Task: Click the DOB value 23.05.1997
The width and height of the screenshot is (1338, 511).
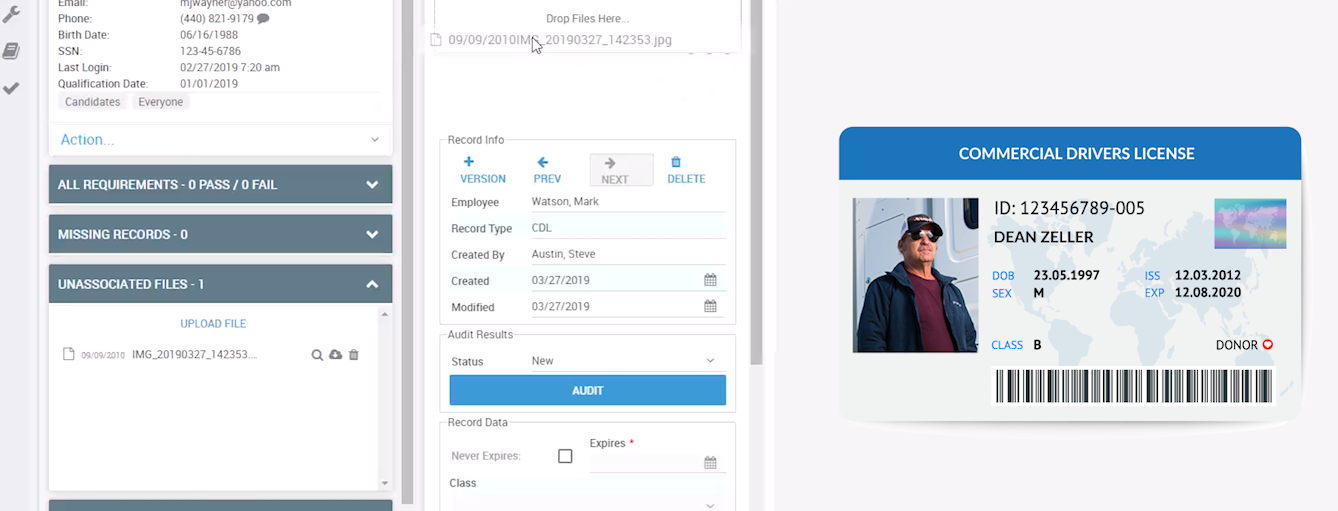Action: 1067,275
